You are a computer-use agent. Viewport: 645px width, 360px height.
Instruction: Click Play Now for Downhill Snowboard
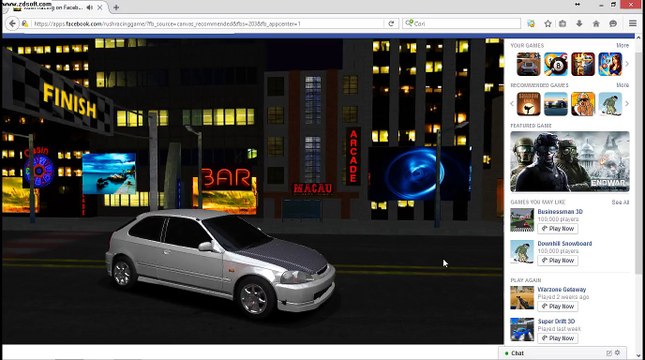(558, 260)
